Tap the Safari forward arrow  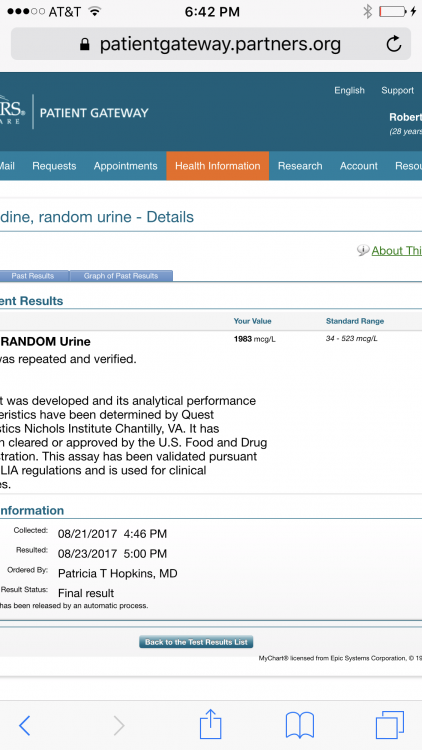[x=119, y=726]
